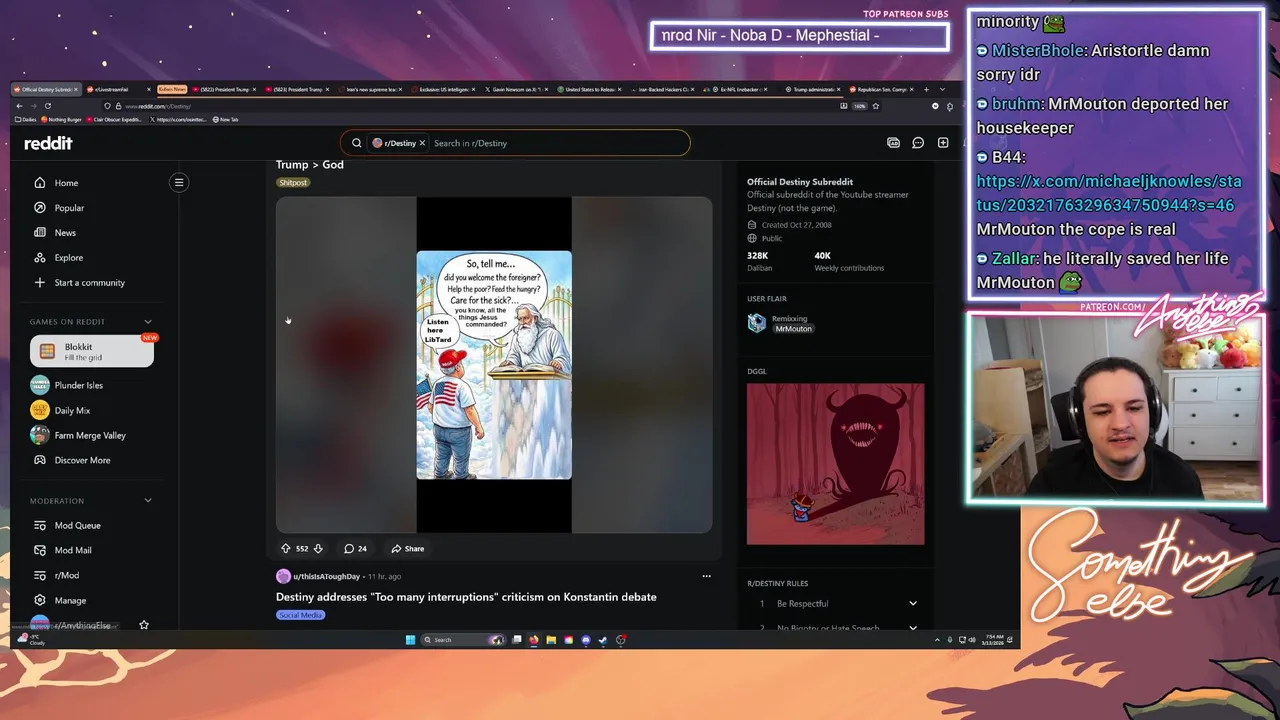1280x720 pixels.
Task: Open the Windows Start menu
Action: tap(410, 640)
